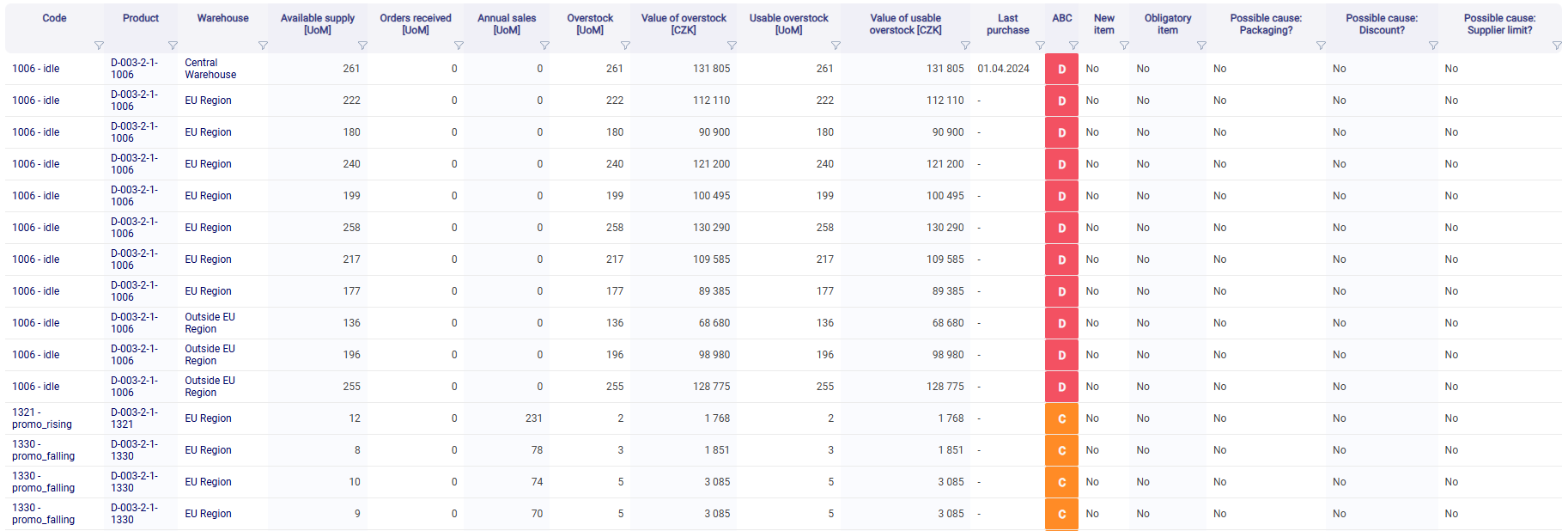Select the Possible cause: Discount? header
Viewport: 1568px width, 531px height.
pyautogui.click(x=1381, y=24)
